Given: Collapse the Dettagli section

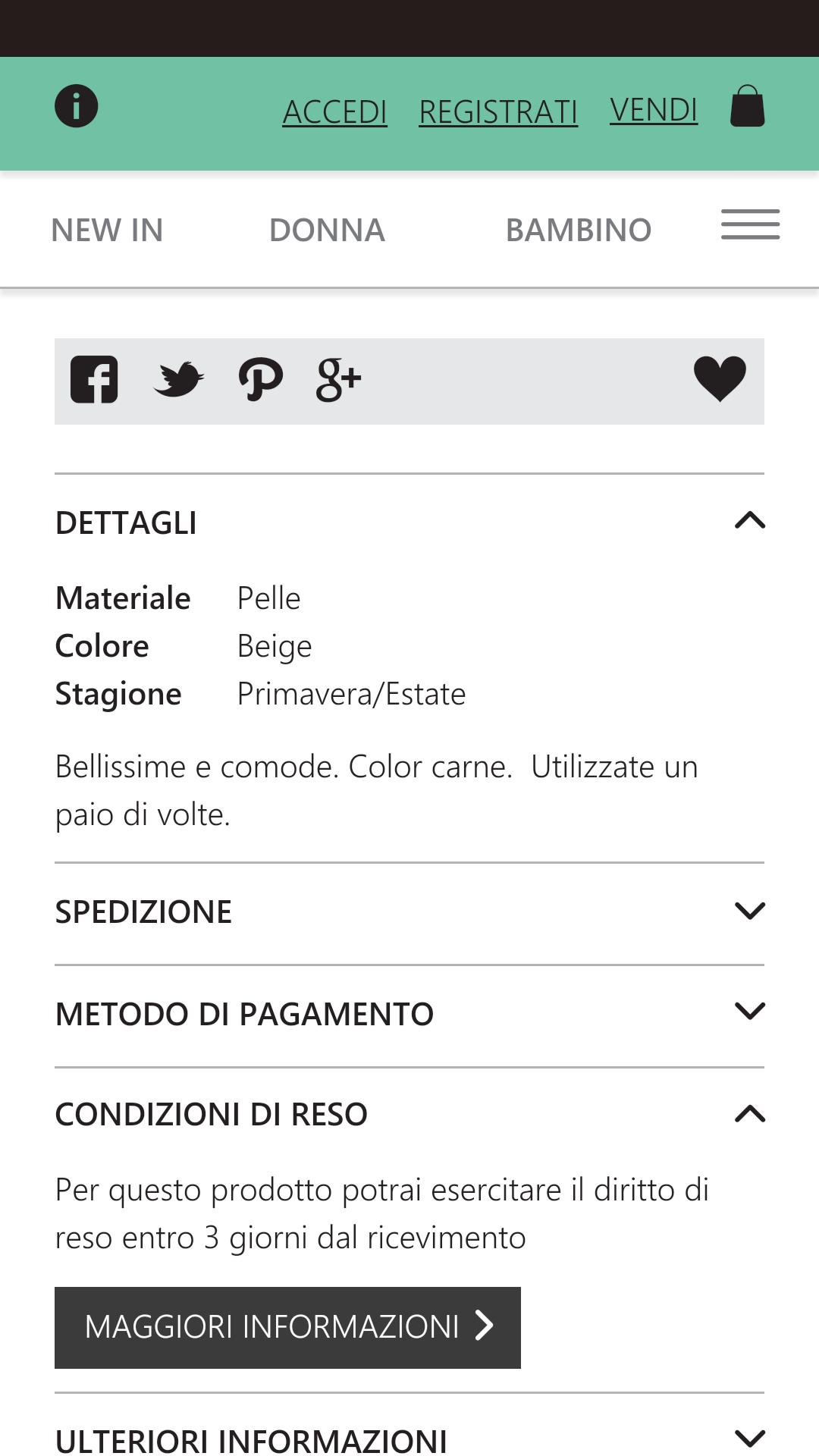Looking at the screenshot, I should pyautogui.click(x=750, y=520).
